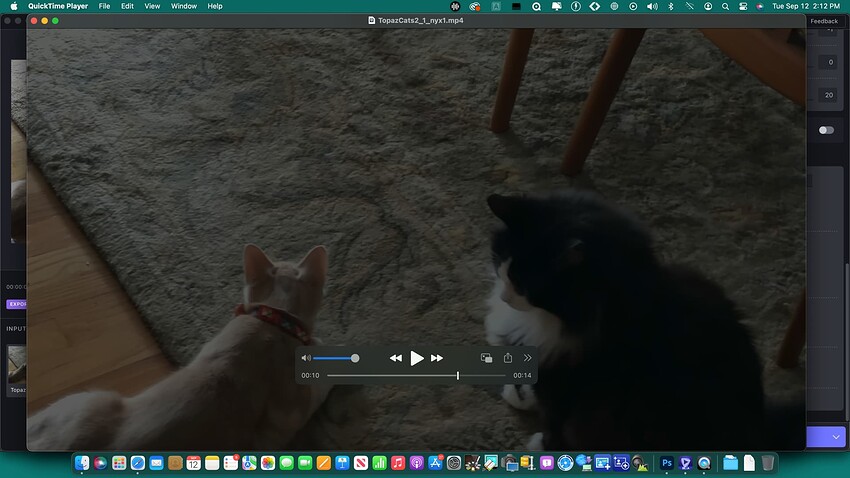850x478 pixels.
Task: Play the video in QuickTime
Action: pos(417,358)
